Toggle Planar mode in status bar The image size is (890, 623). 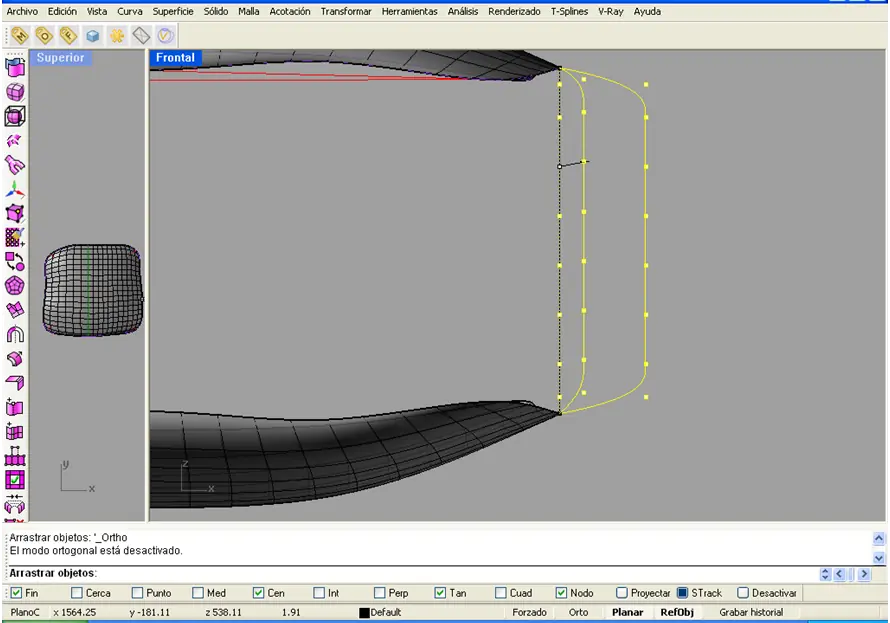point(627,612)
